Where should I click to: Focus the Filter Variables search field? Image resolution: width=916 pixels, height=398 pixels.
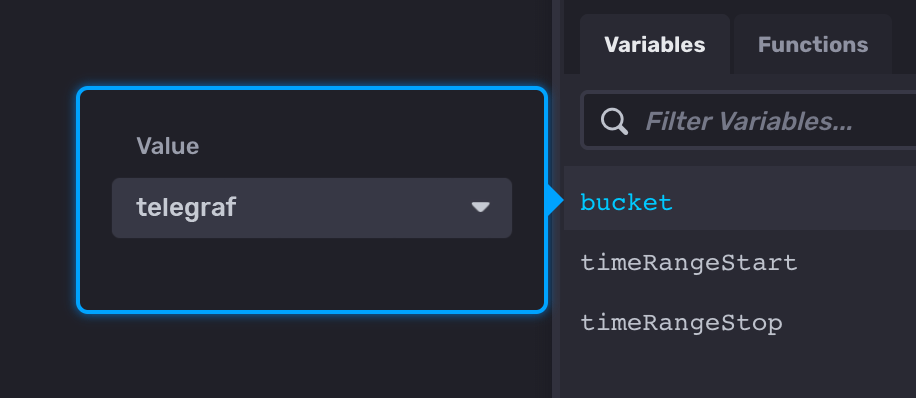749,121
